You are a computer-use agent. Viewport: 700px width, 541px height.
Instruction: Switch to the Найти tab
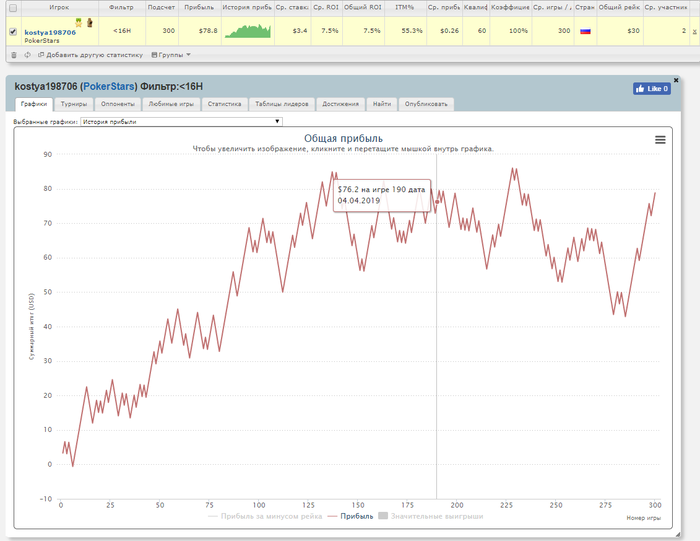coord(382,104)
